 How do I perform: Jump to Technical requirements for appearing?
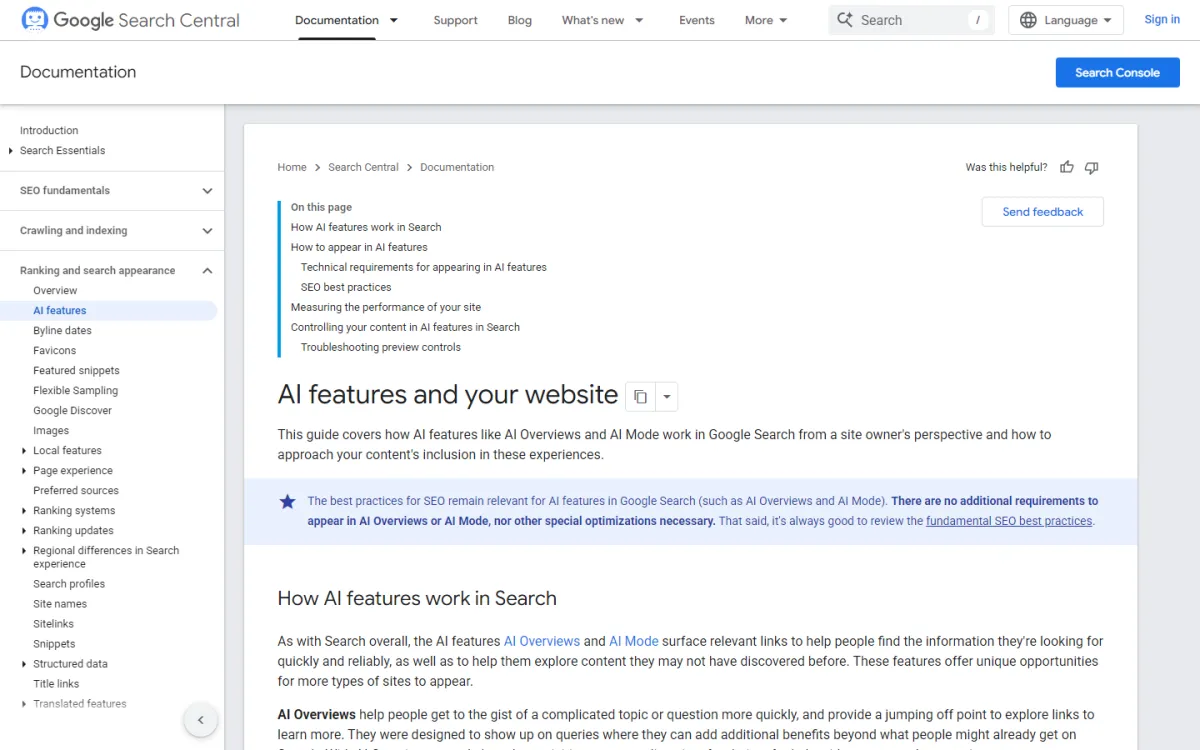pos(424,267)
